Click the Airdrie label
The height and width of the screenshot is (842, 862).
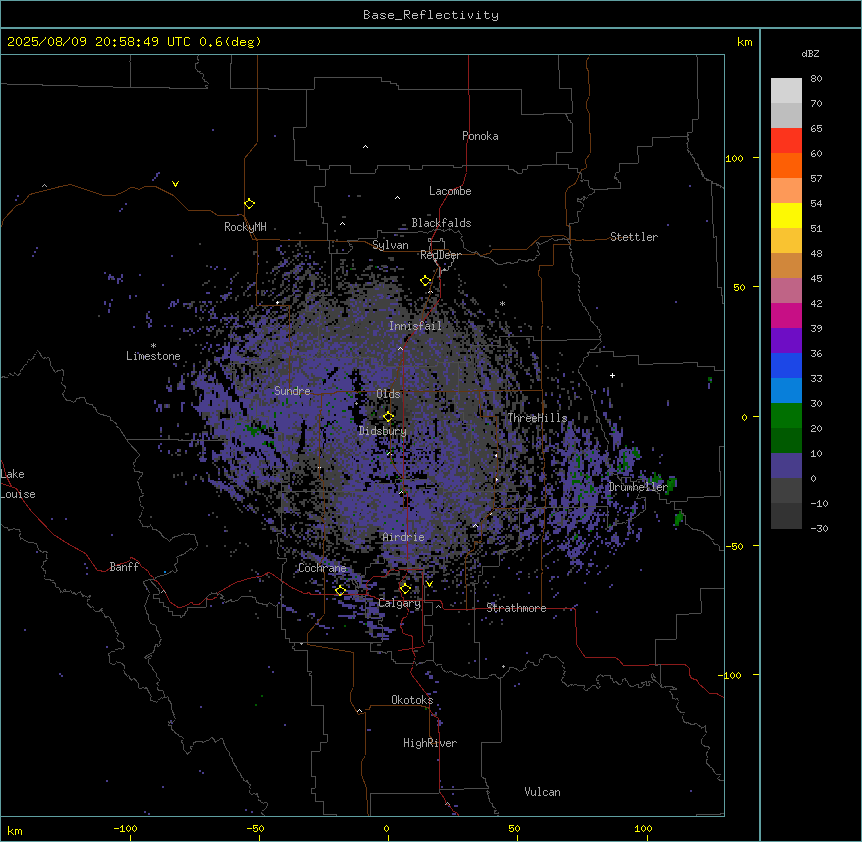[404, 537]
